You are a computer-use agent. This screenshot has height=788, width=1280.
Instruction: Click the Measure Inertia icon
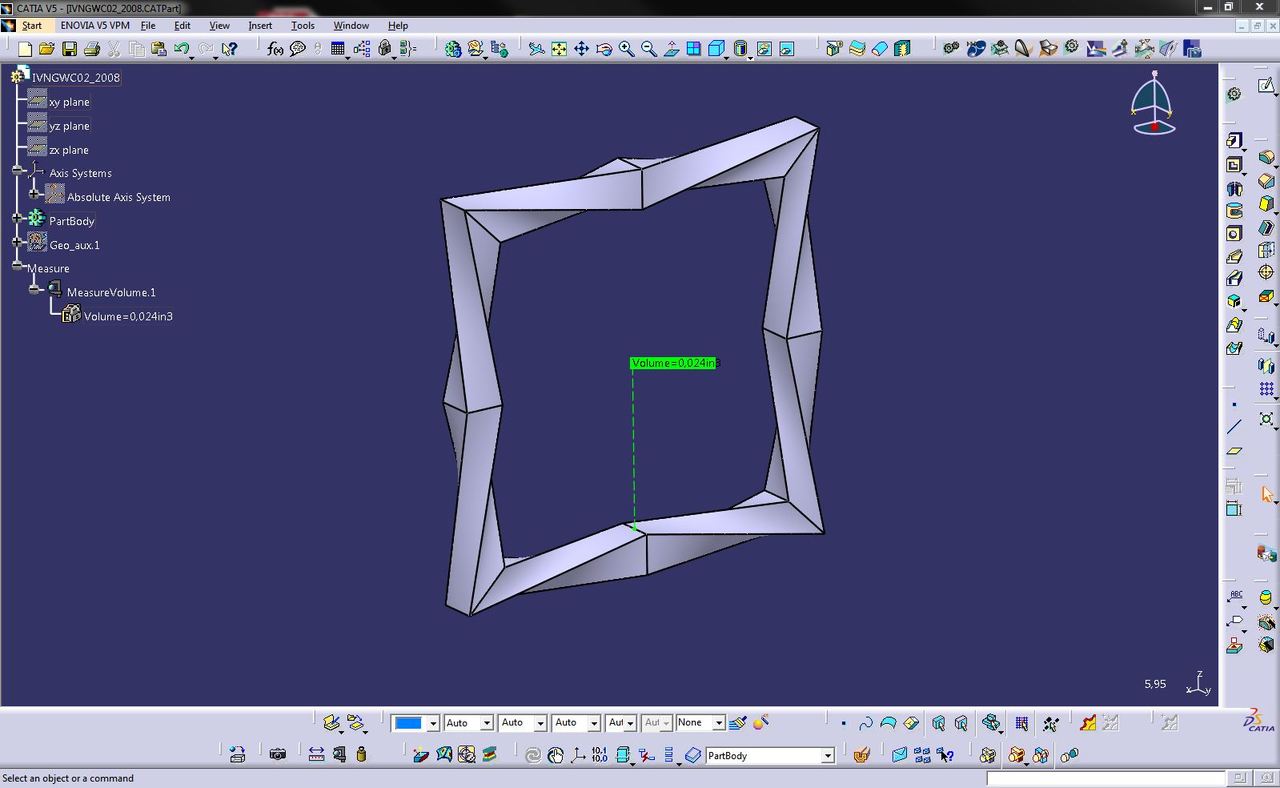[x=361, y=755]
